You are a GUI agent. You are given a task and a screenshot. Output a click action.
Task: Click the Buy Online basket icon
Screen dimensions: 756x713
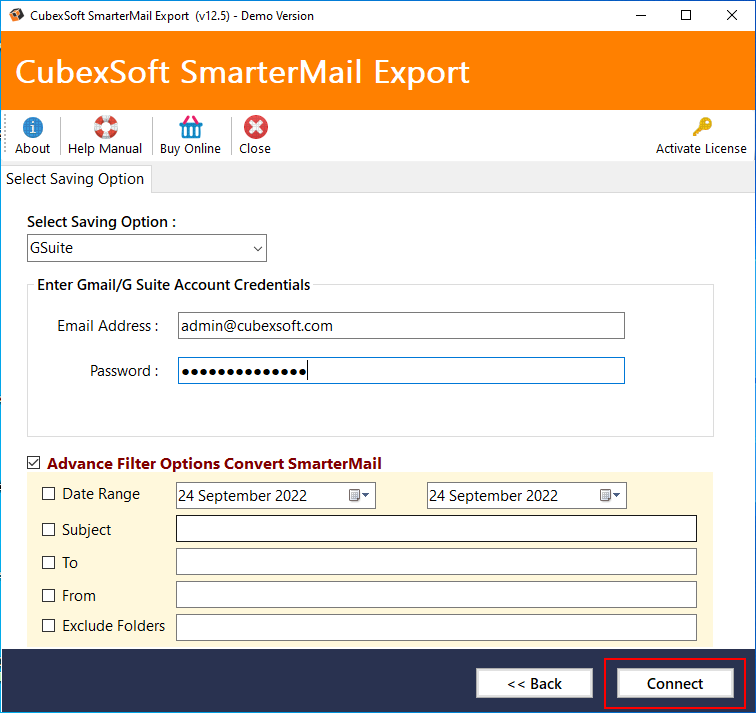(190, 128)
